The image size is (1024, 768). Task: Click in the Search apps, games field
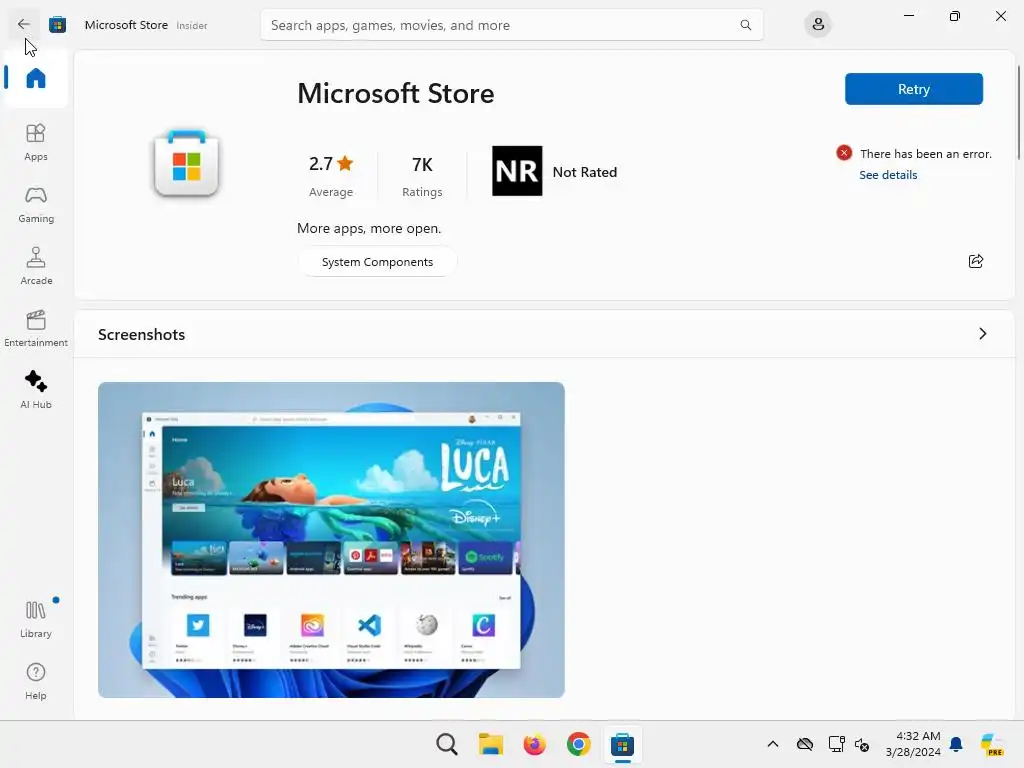pyautogui.click(x=511, y=25)
